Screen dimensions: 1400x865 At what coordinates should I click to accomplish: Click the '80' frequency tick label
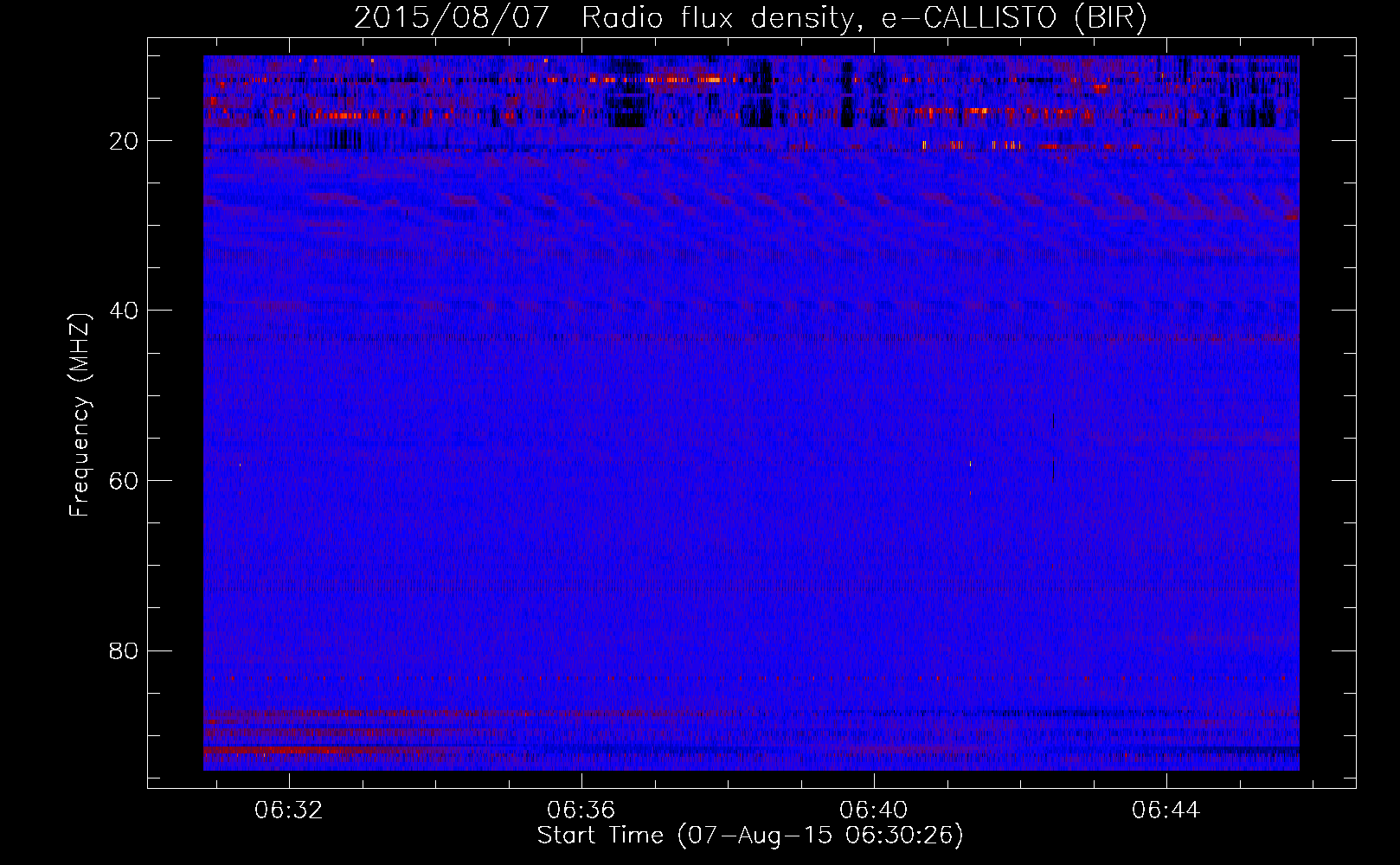125,650
